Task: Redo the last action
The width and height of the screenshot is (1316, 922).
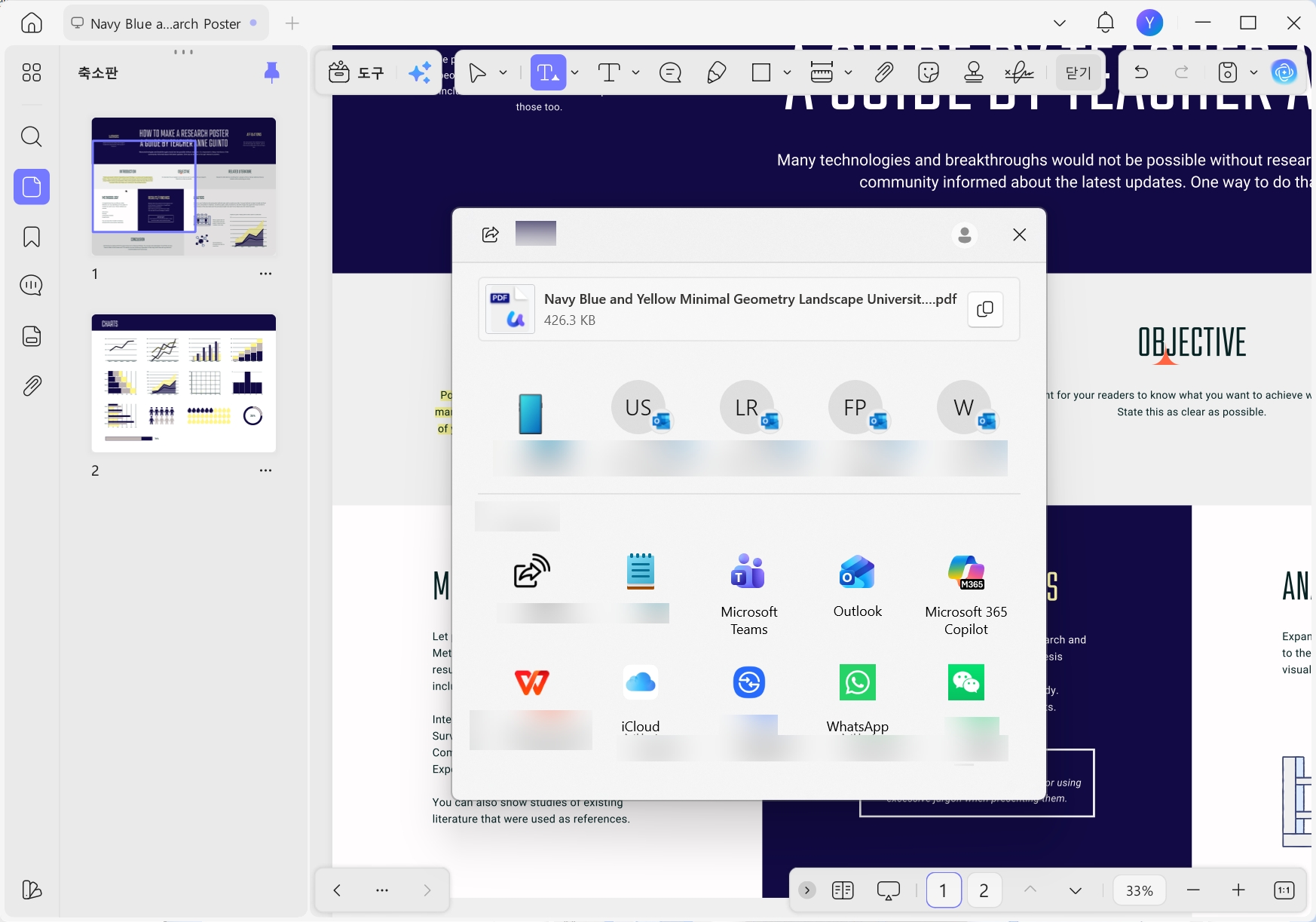Action: point(1182,72)
